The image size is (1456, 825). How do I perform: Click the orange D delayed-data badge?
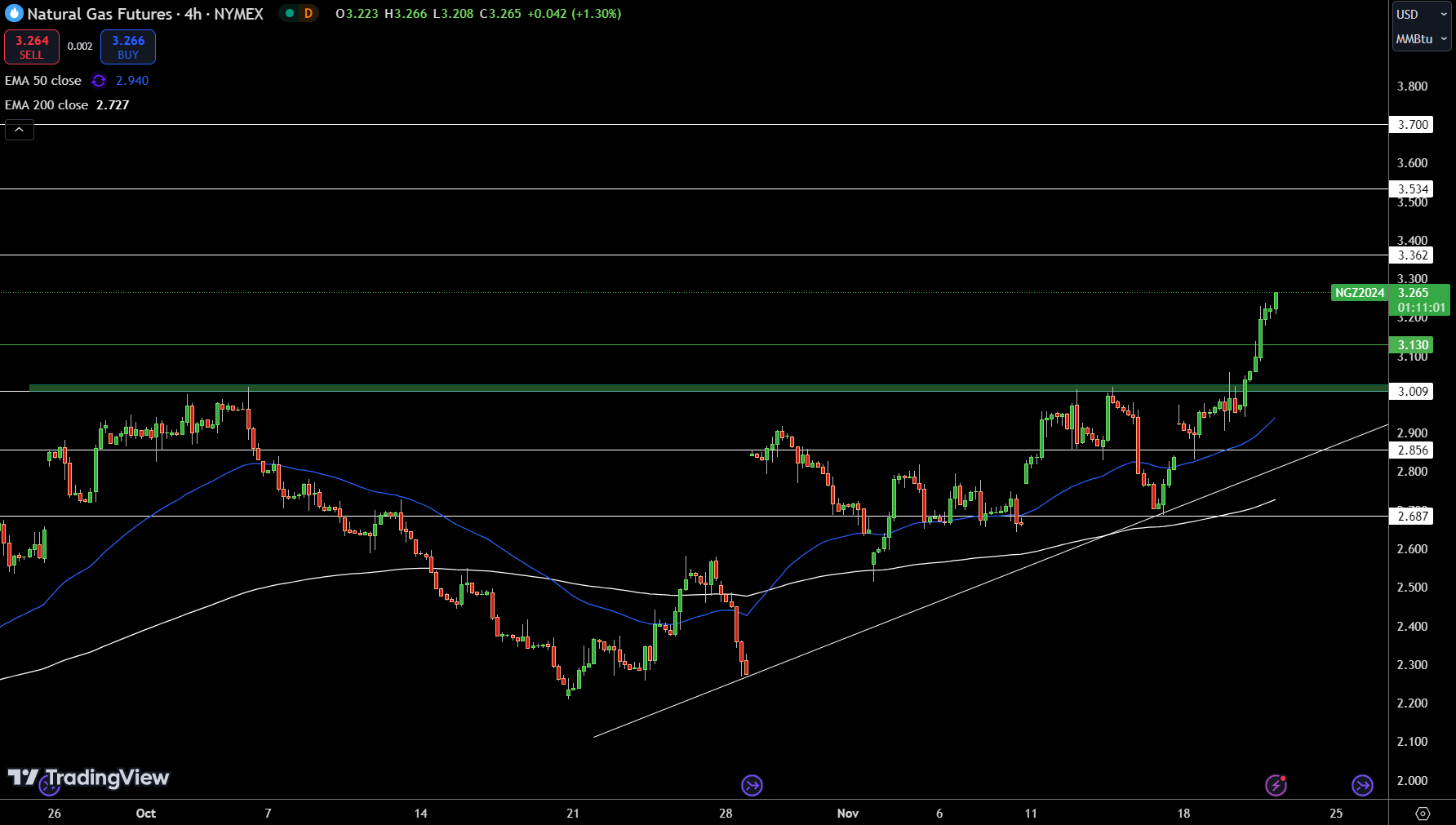tap(309, 13)
